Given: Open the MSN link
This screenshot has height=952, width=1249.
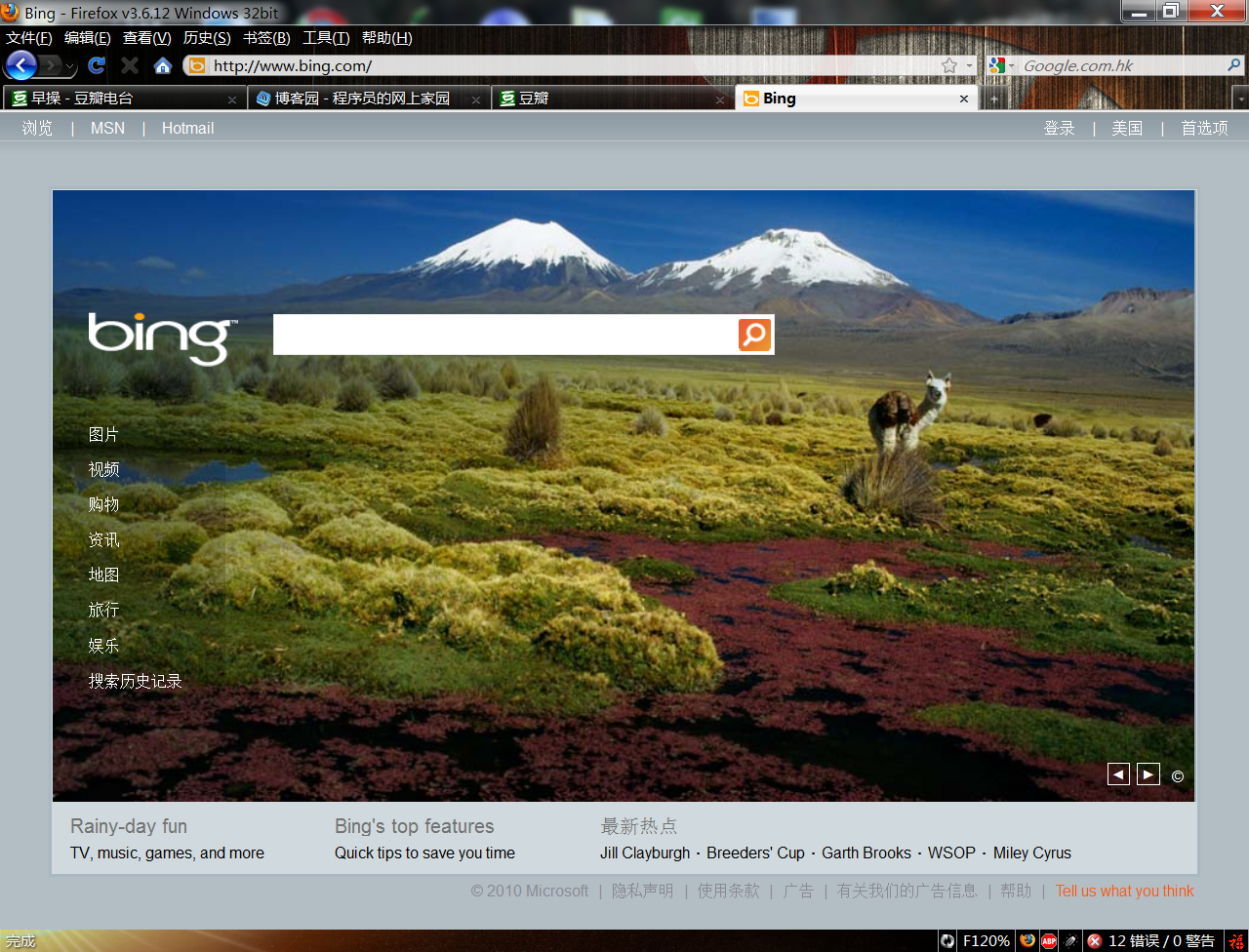Looking at the screenshot, I should click(x=107, y=128).
